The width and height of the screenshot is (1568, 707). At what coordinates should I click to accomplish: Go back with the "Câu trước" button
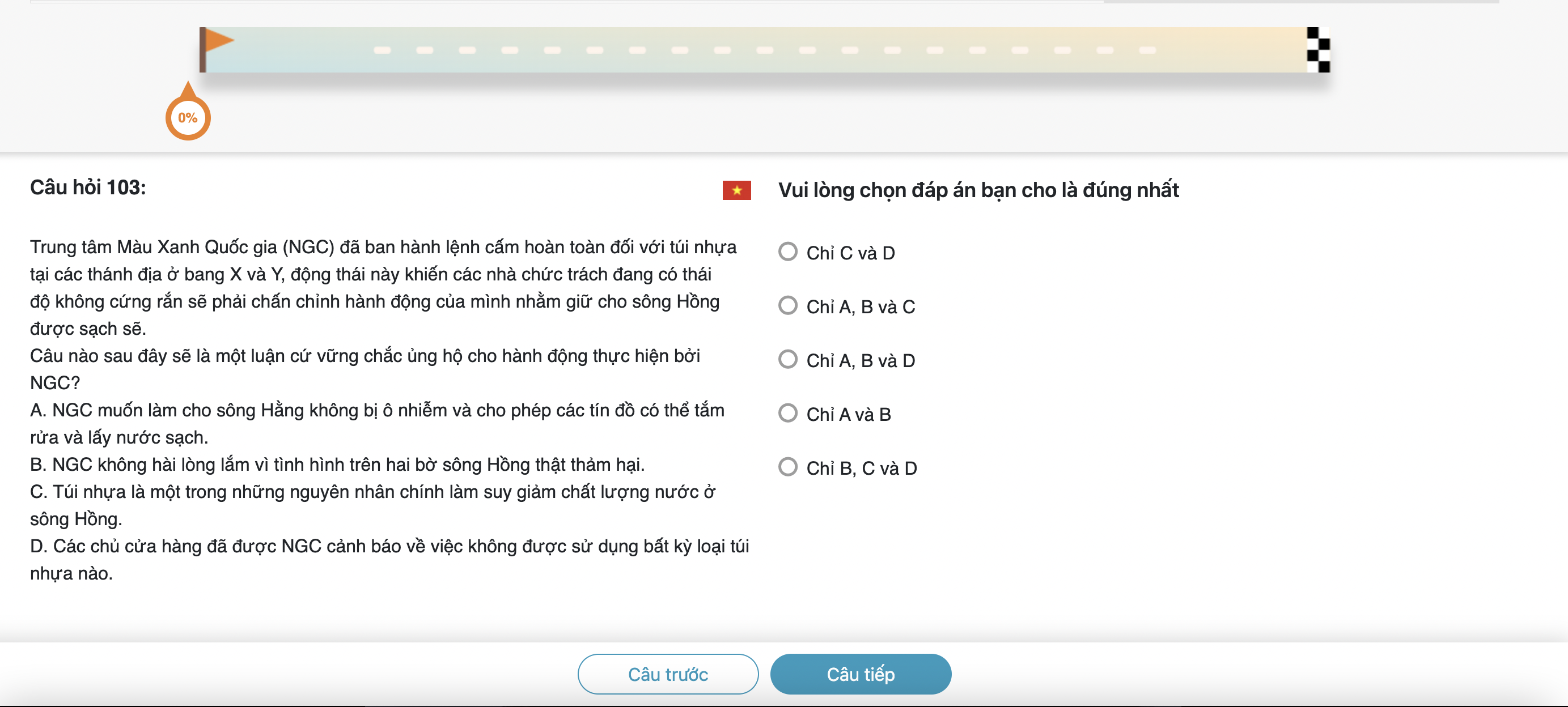pos(667,674)
